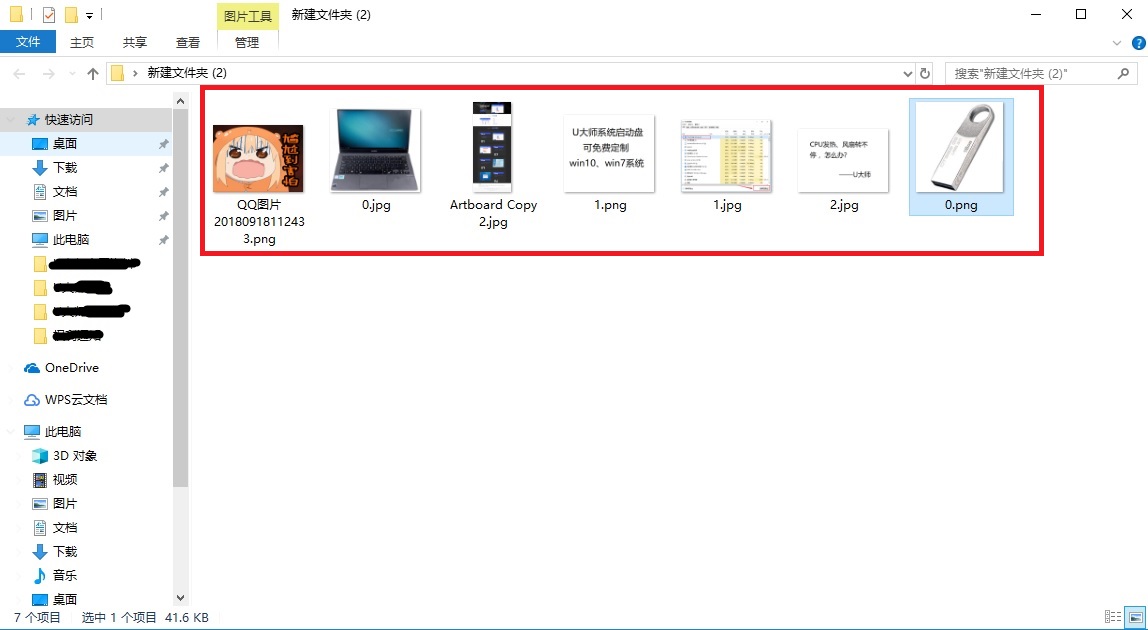The height and width of the screenshot is (630, 1148).
Task: Open the 管理 picture tools tab
Action: click(x=247, y=42)
